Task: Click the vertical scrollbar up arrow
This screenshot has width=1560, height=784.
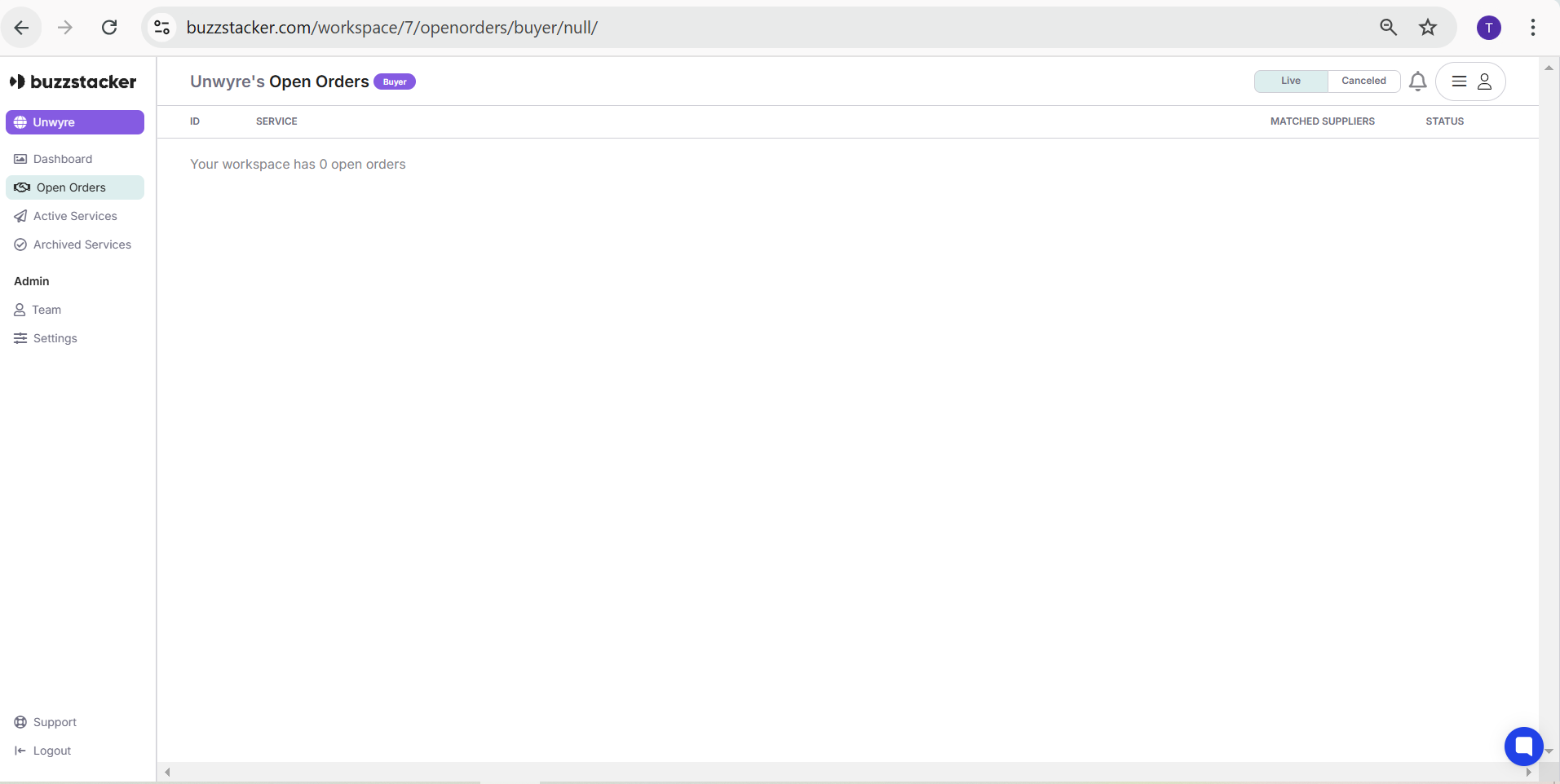Action: coord(1549,68)
